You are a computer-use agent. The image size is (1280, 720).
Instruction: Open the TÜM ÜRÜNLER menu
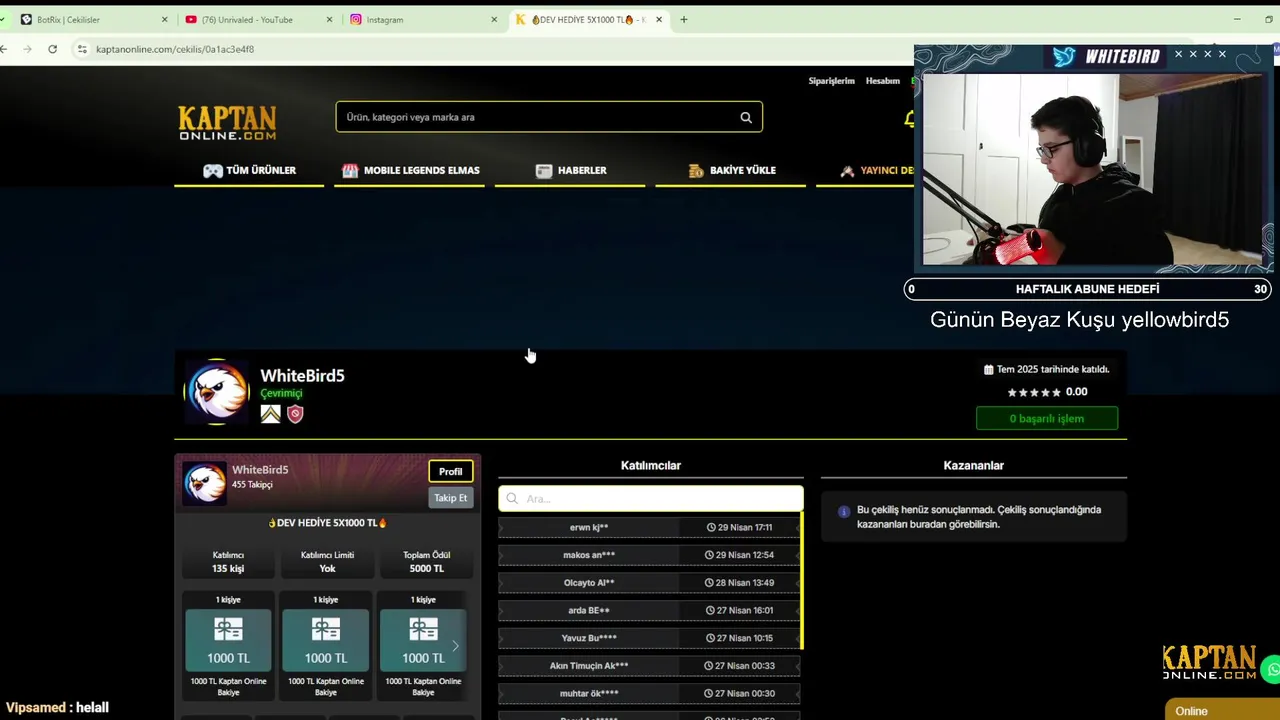pyautogui.click(x=249, y=171)
